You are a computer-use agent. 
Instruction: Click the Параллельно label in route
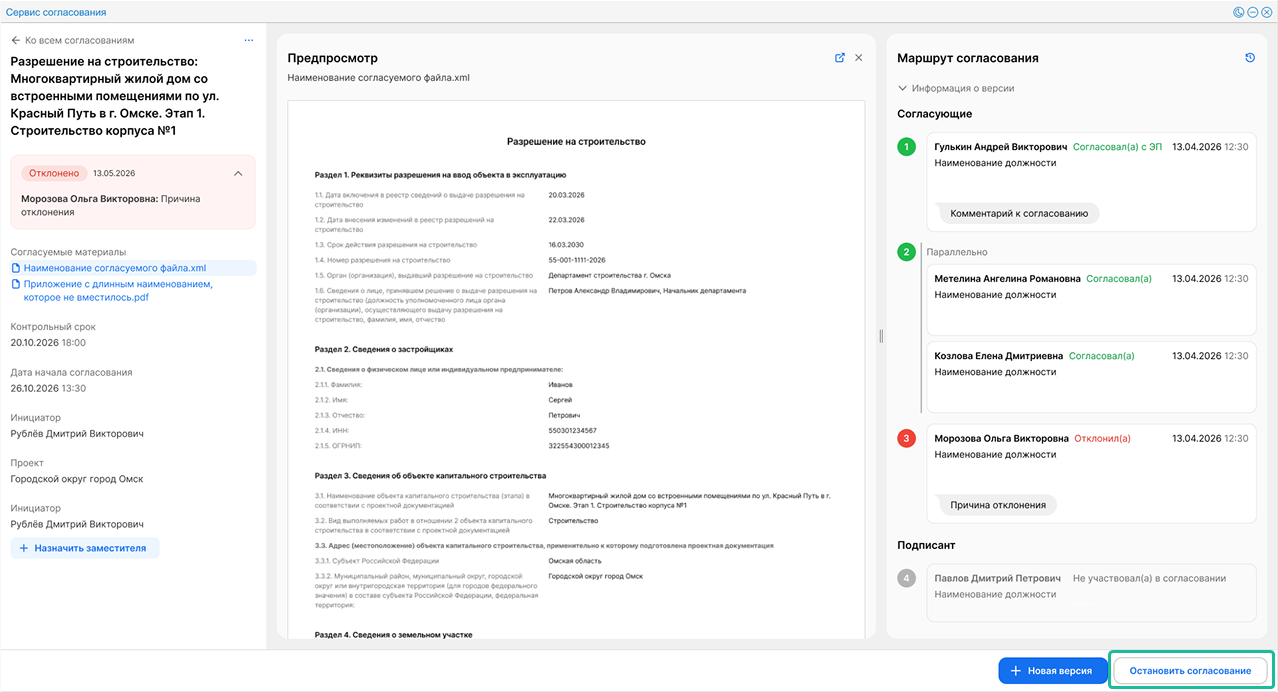tap(957, 252)
